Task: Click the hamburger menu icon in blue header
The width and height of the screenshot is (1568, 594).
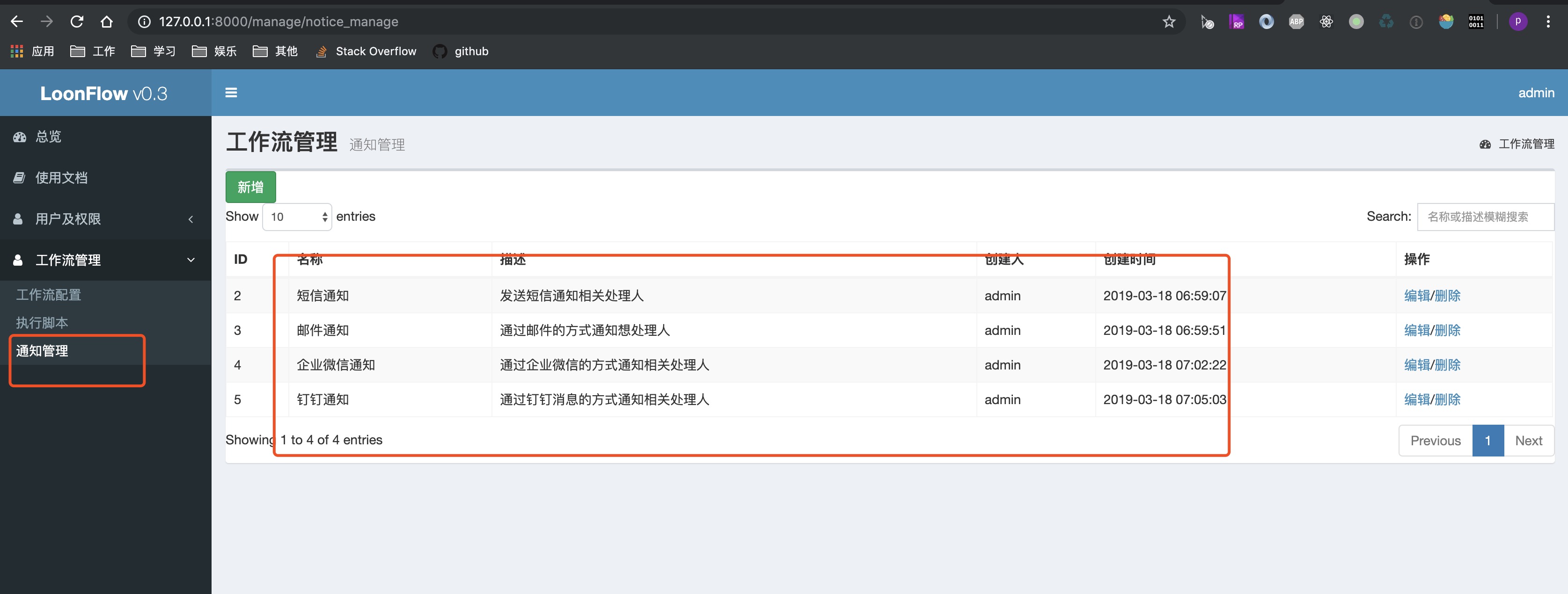Action: click(x=231, y=93)
